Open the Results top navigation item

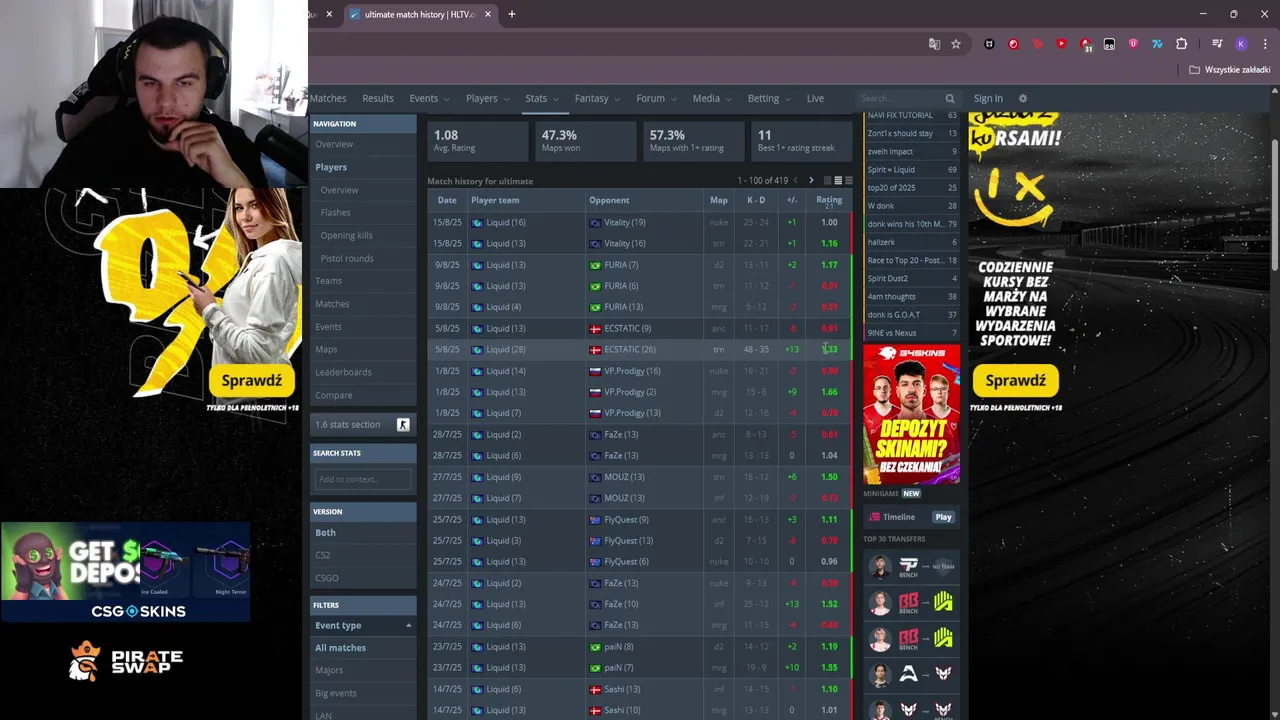[377, 98]
